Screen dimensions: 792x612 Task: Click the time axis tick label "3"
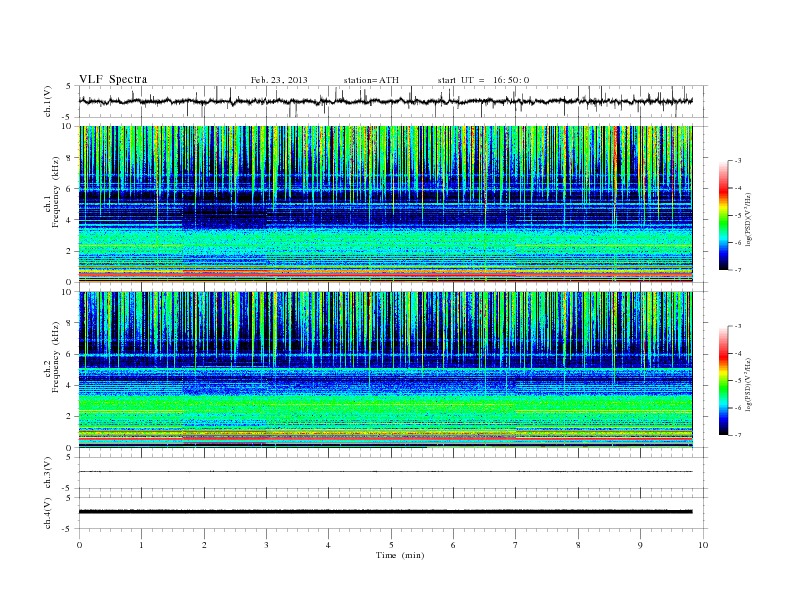(x=266, y=545)
